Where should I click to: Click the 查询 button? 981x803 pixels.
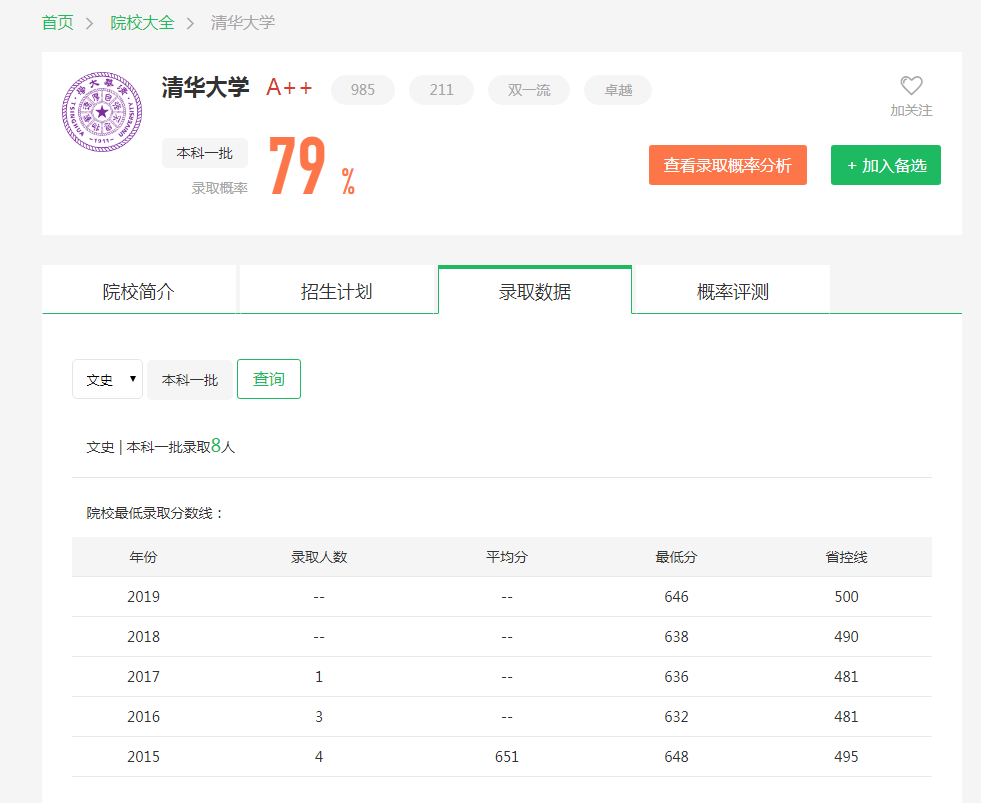[x=269, y=379]
